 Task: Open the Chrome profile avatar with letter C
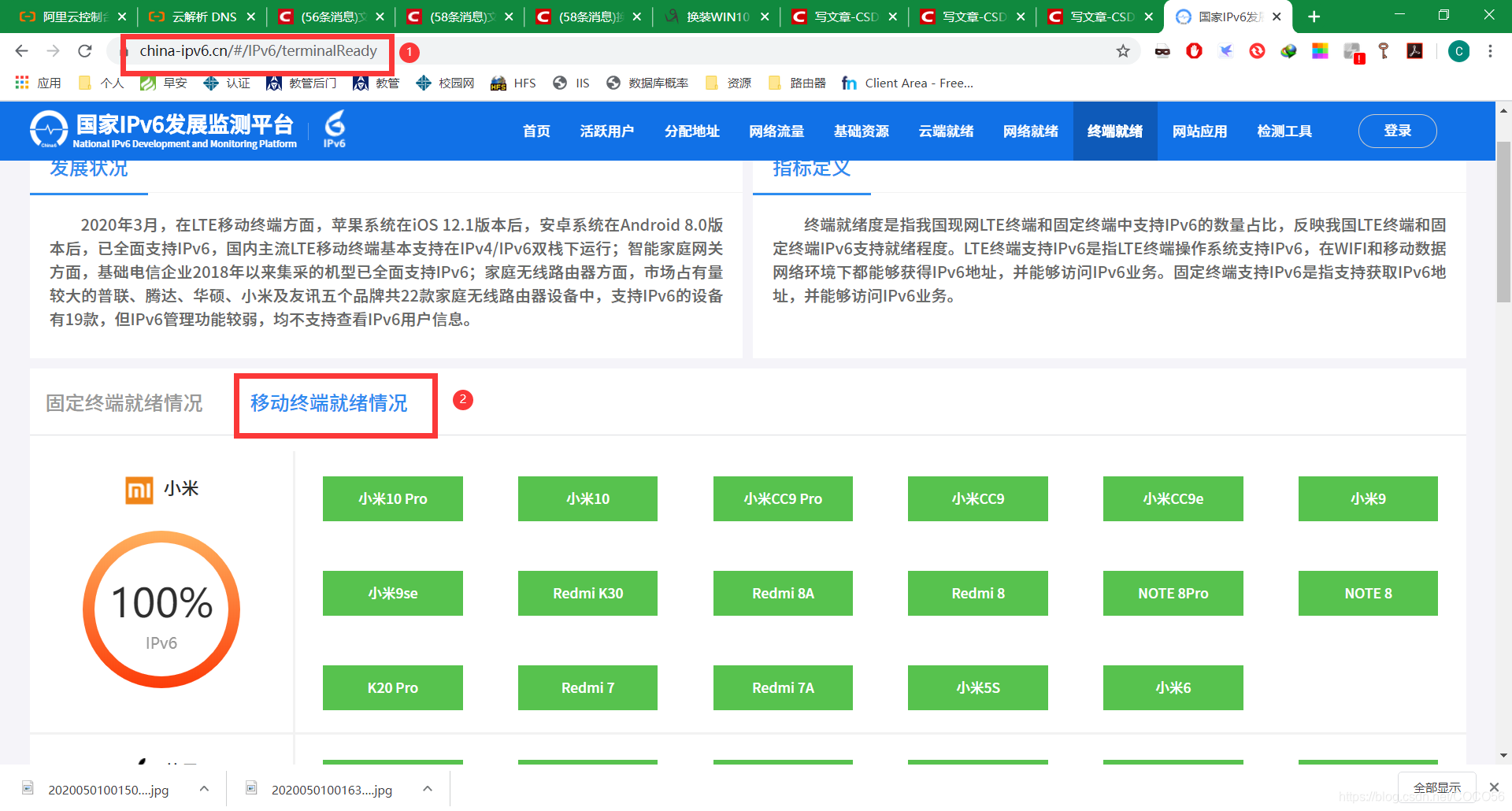(x=1459, y=51)
